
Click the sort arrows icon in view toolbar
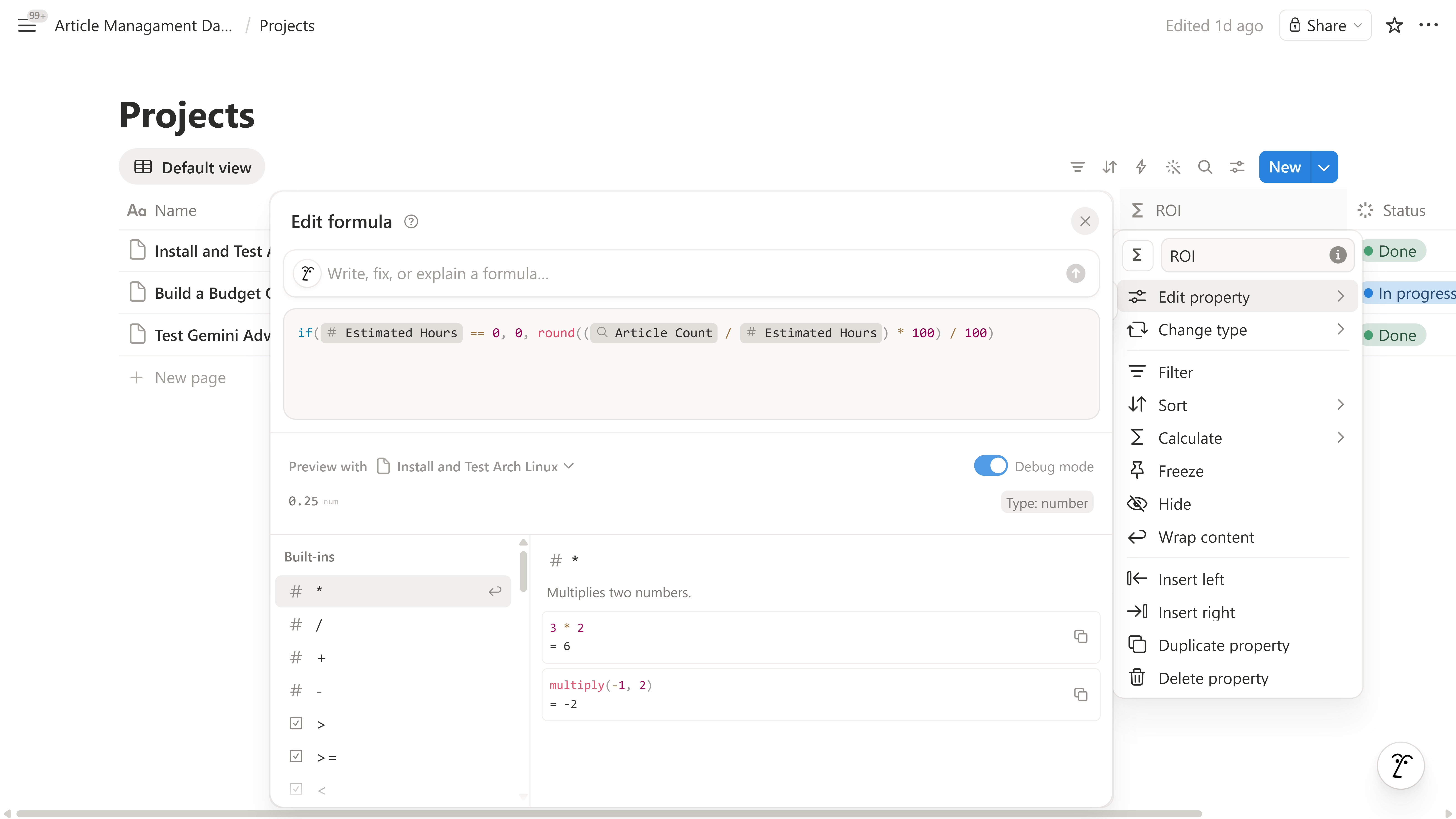pyautogui.click(x=1110, y=167)
